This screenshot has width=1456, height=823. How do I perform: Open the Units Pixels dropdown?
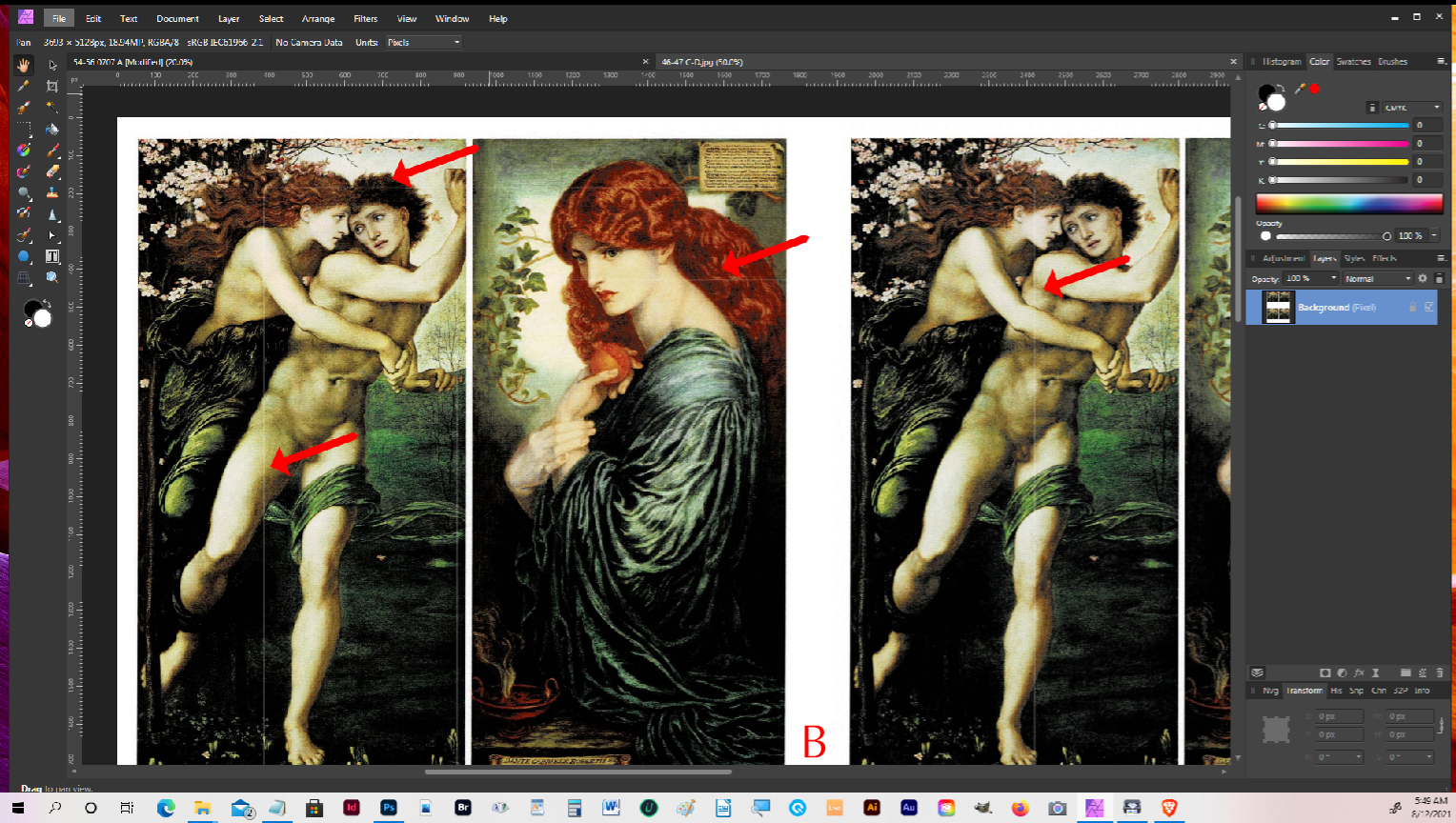(x=424, y=42)
